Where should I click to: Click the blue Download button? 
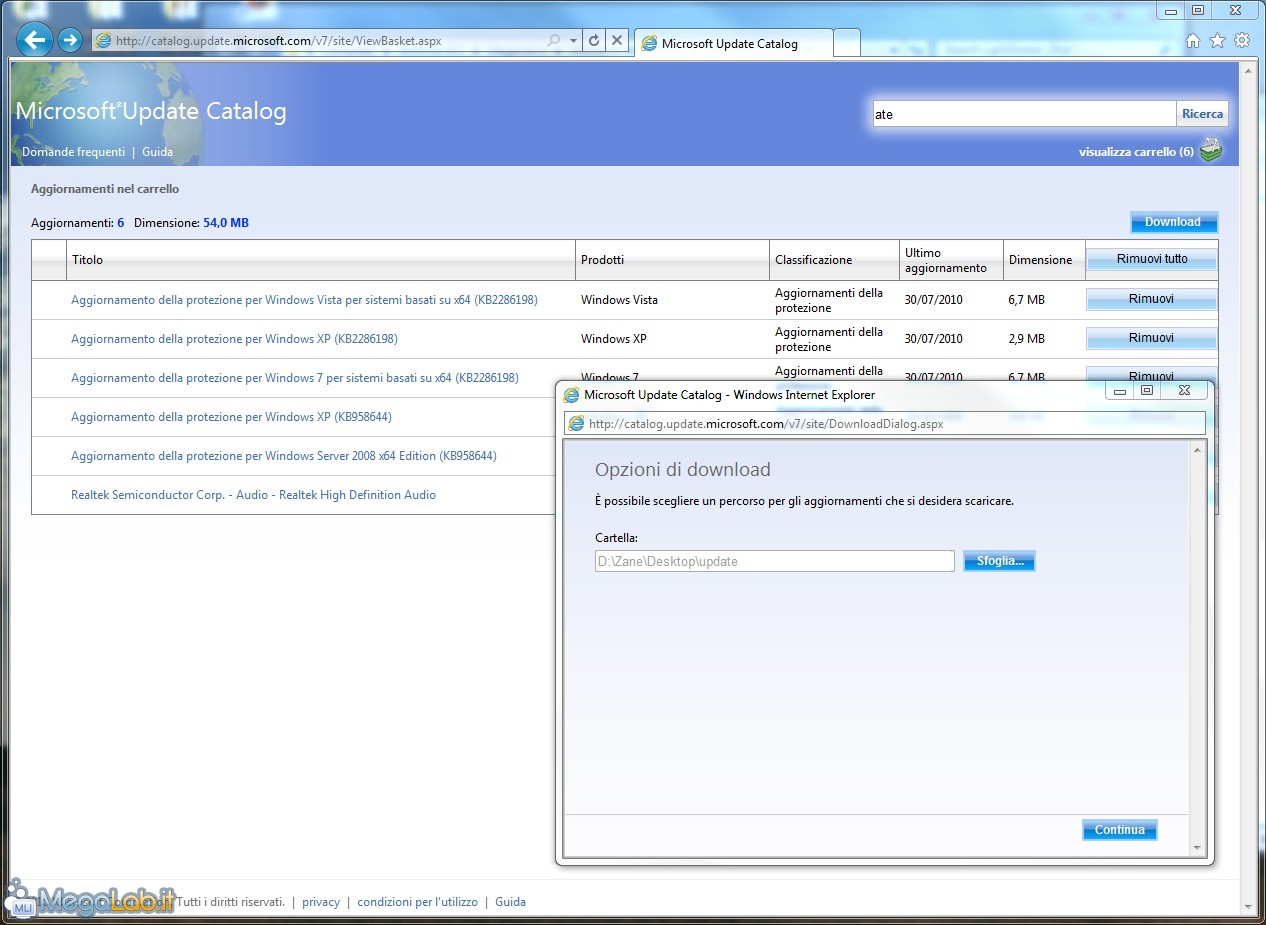(x=1173, y=222)
